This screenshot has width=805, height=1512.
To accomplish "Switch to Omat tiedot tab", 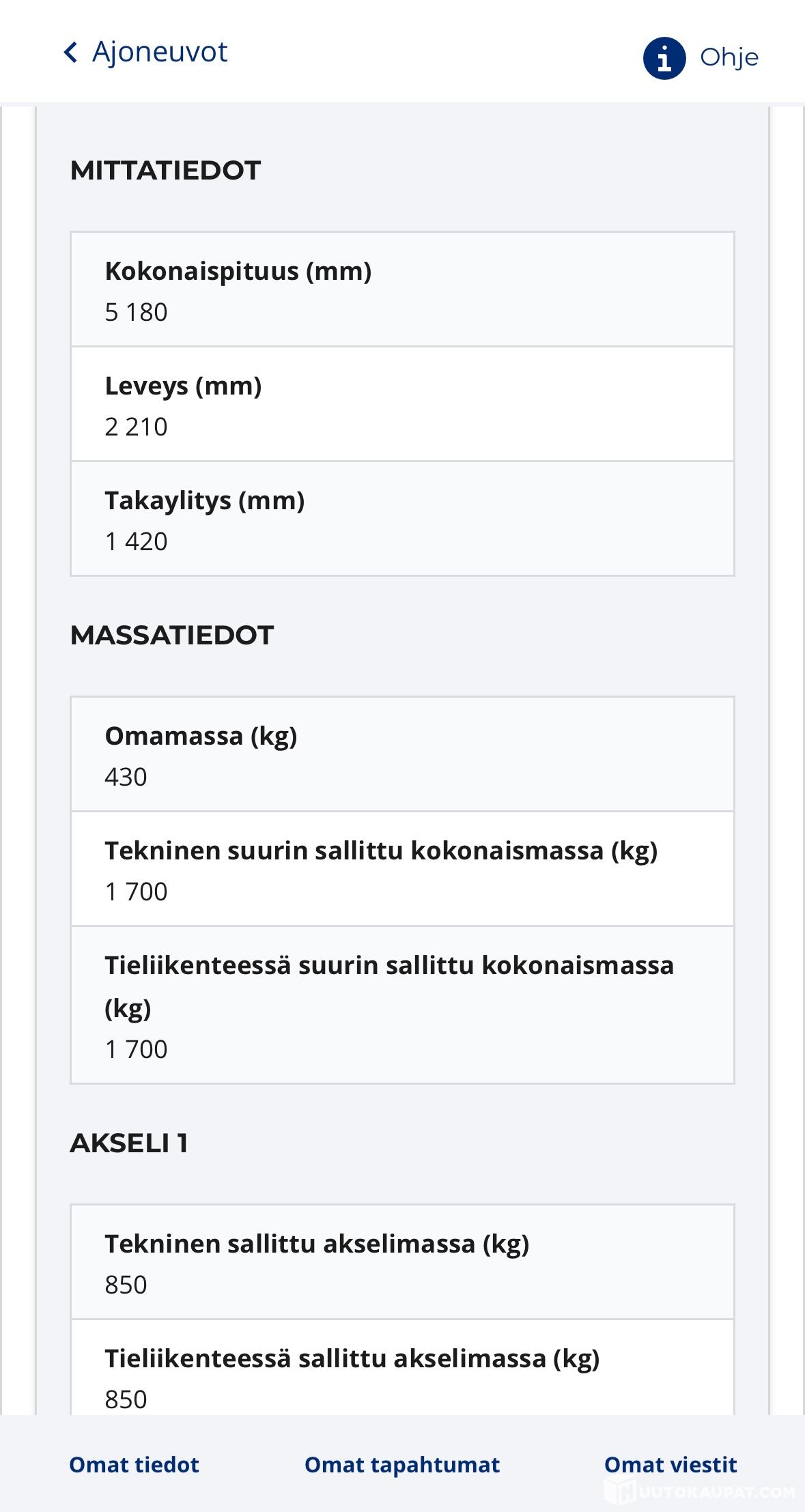I will (x=134, y=1464).
